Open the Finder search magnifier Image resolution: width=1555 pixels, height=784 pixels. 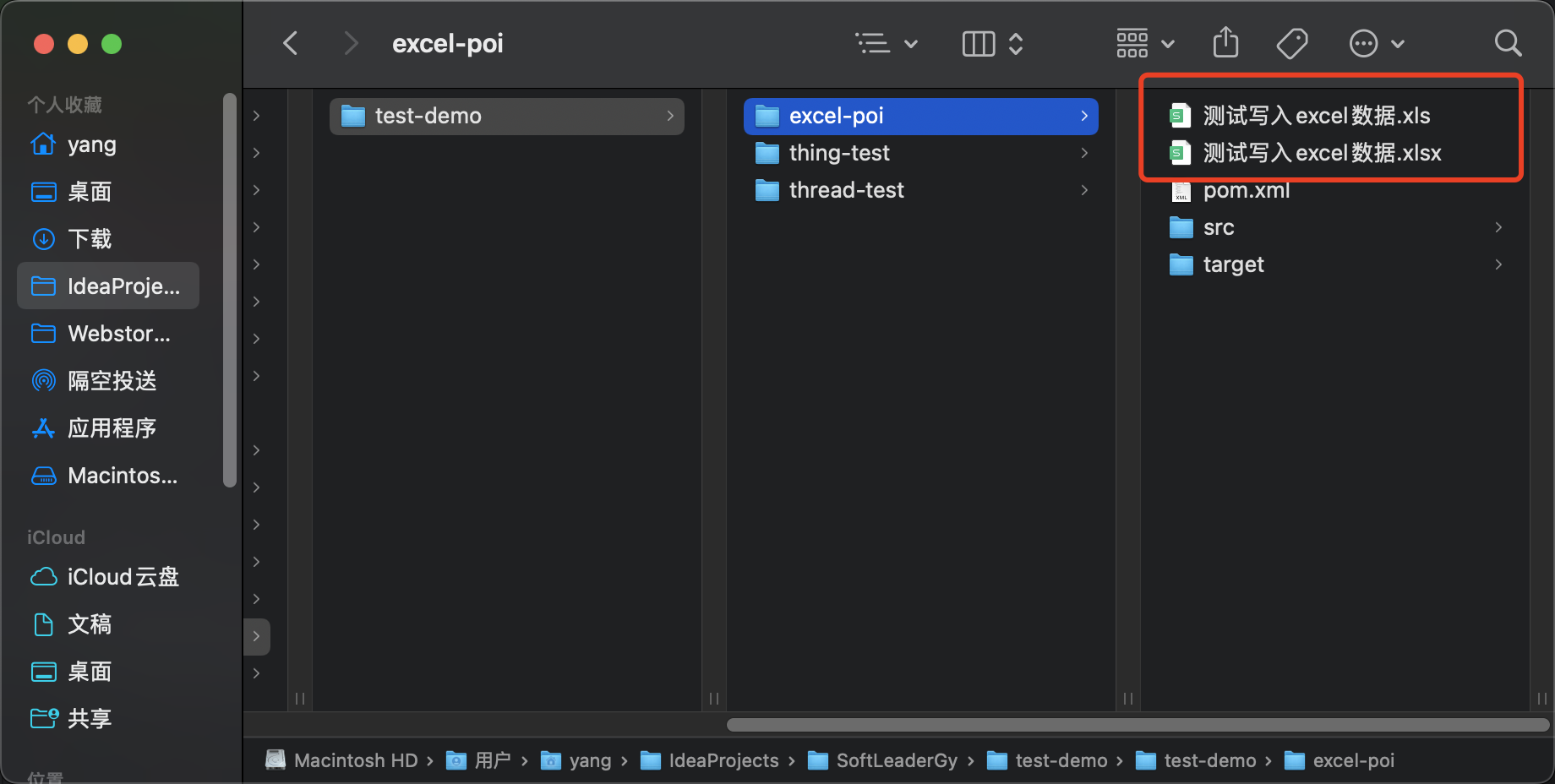pyautogui.click(x=1508, y=43)
